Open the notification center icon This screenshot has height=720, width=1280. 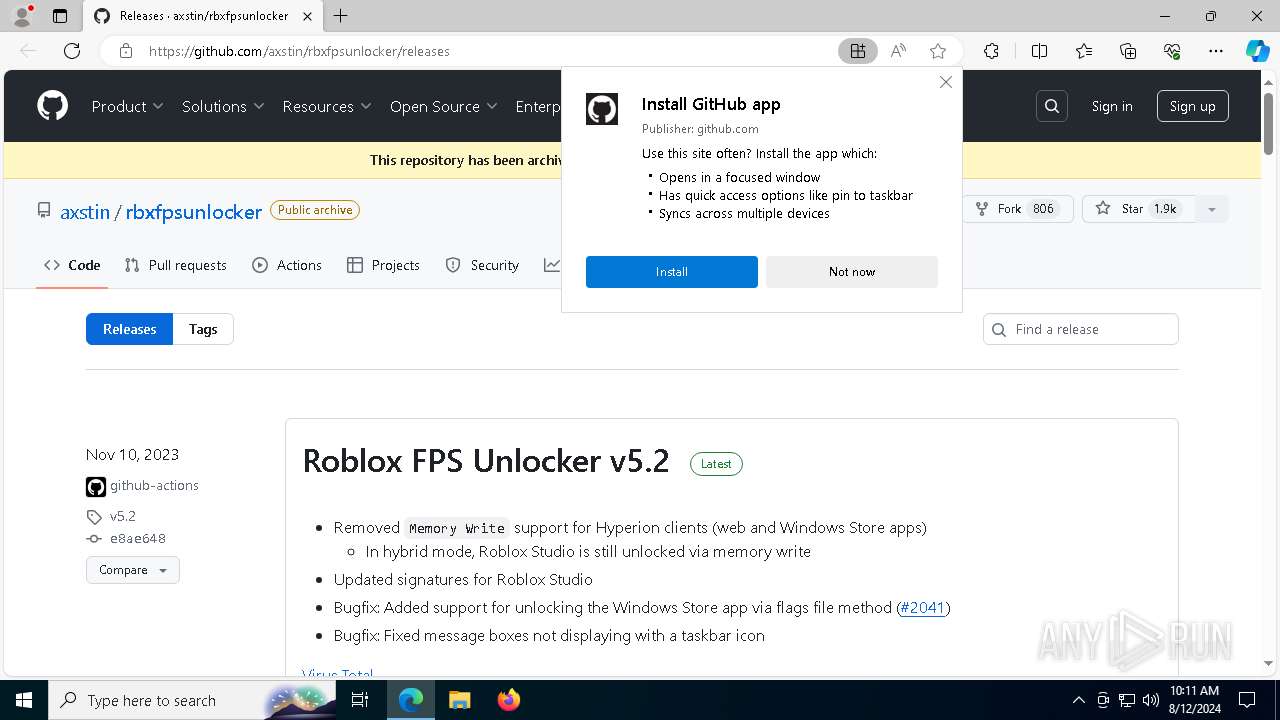pyautogui.click(x=1247, y=700)
